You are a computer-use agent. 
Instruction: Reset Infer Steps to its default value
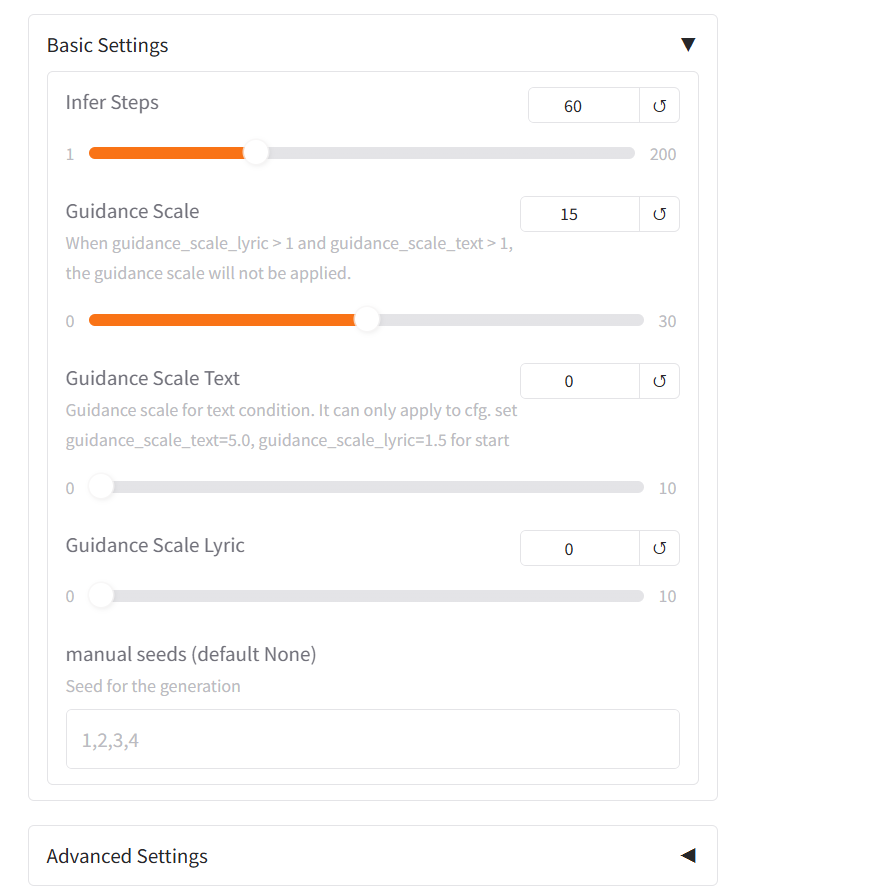pyautogui.click(x=659, y=106)
